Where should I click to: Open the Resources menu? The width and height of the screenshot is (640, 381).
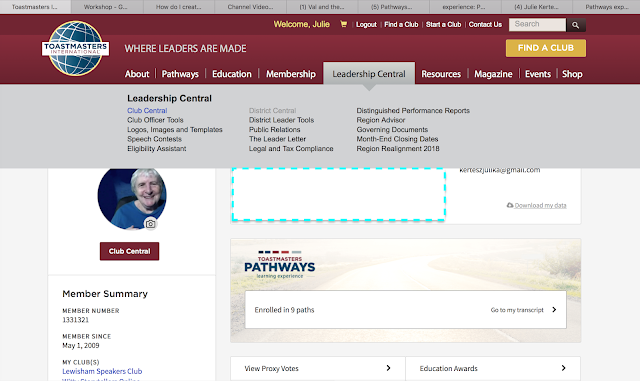[441, 74]
